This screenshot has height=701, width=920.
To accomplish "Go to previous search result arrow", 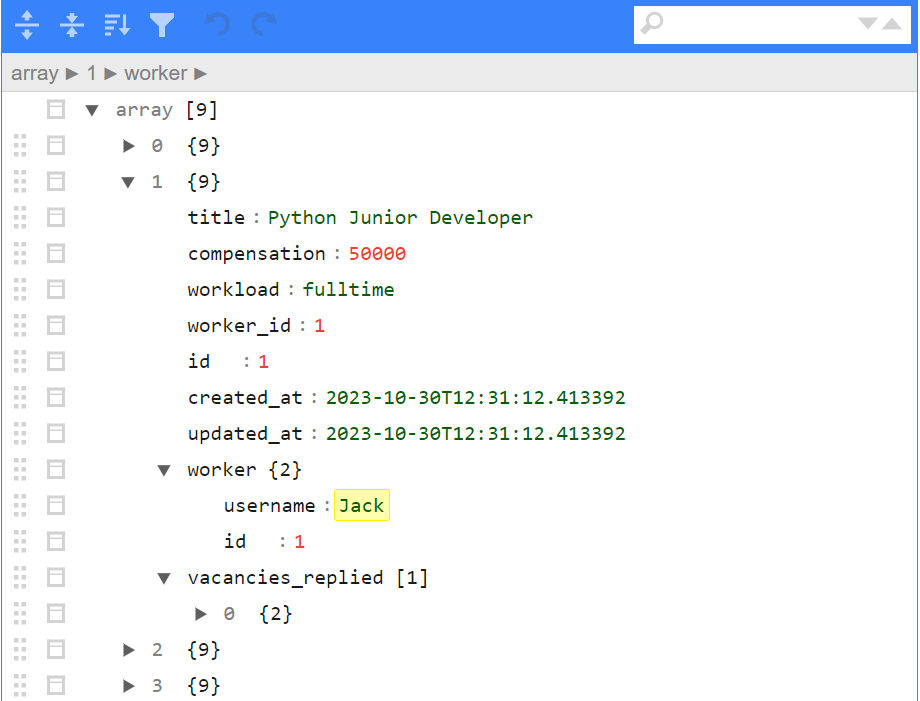I will (892, 23).
